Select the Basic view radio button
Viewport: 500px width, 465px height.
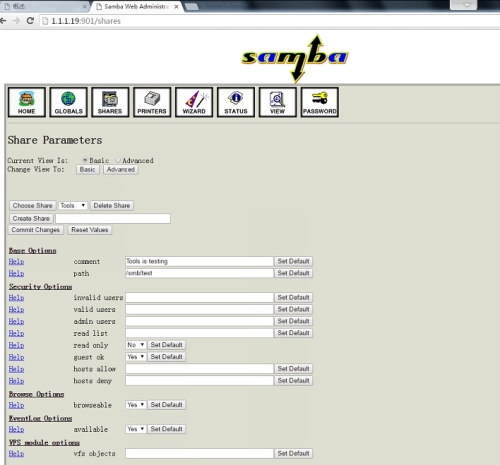pyautogui.click(x=85, y=160)
